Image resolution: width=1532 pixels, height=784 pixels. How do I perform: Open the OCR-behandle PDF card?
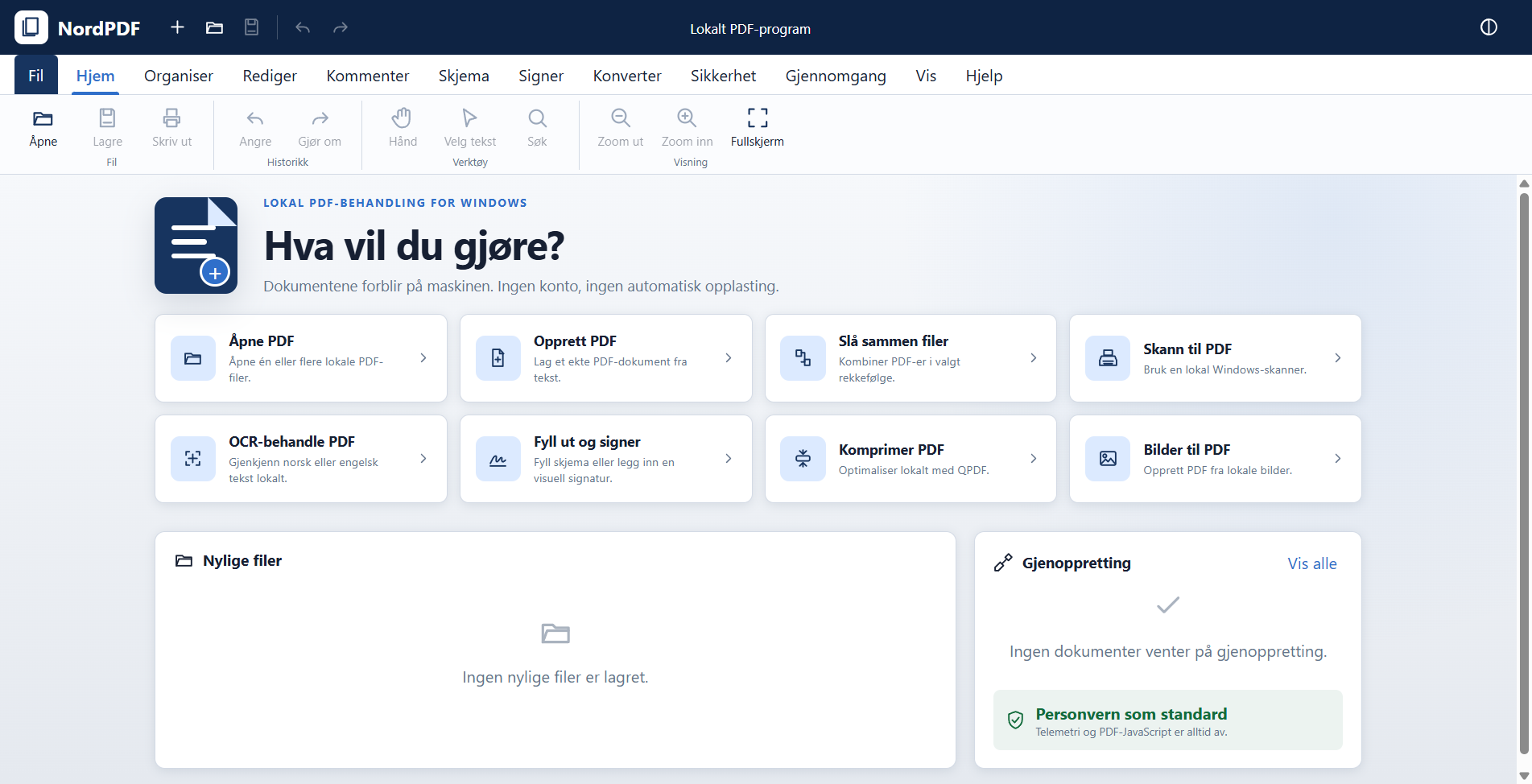click(x=301, y=459)
